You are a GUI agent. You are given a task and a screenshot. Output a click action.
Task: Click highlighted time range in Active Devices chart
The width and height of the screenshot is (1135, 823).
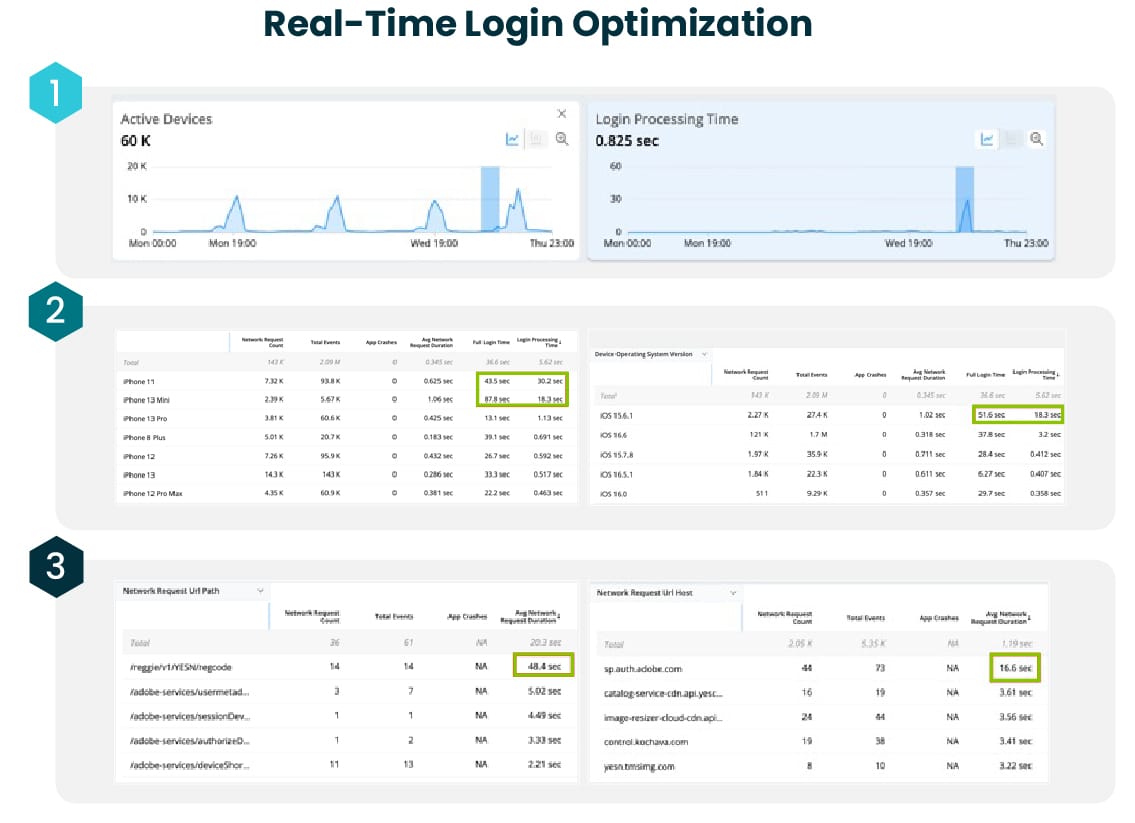(x=490, y=200)
